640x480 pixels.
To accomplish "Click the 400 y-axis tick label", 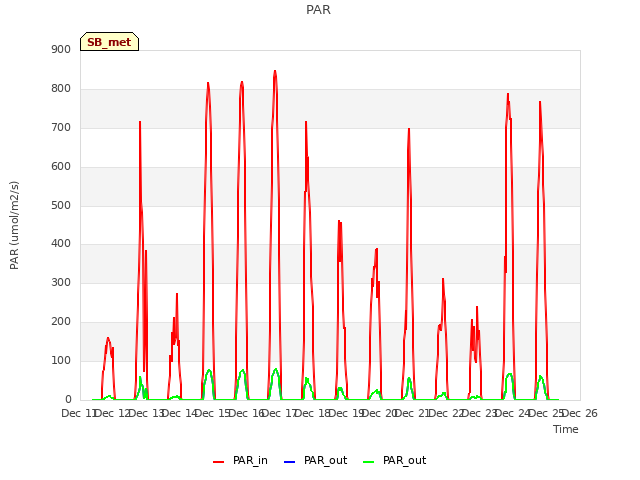I will point(61,244).
